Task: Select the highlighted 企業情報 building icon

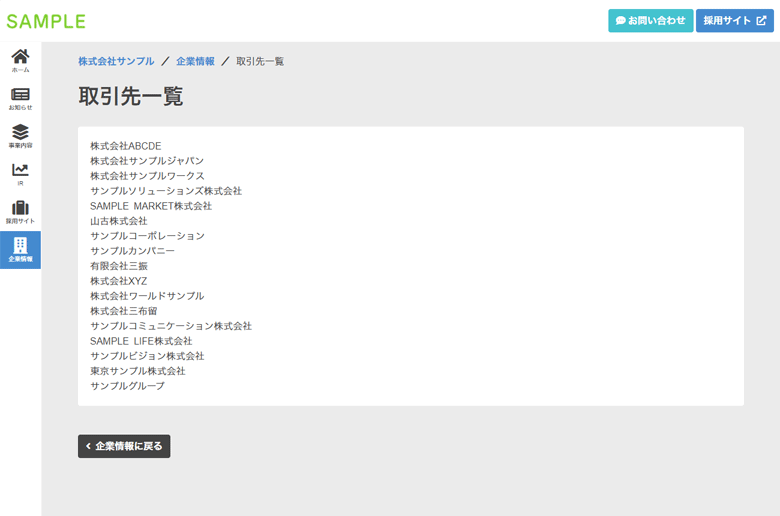Action: (20, 250)
